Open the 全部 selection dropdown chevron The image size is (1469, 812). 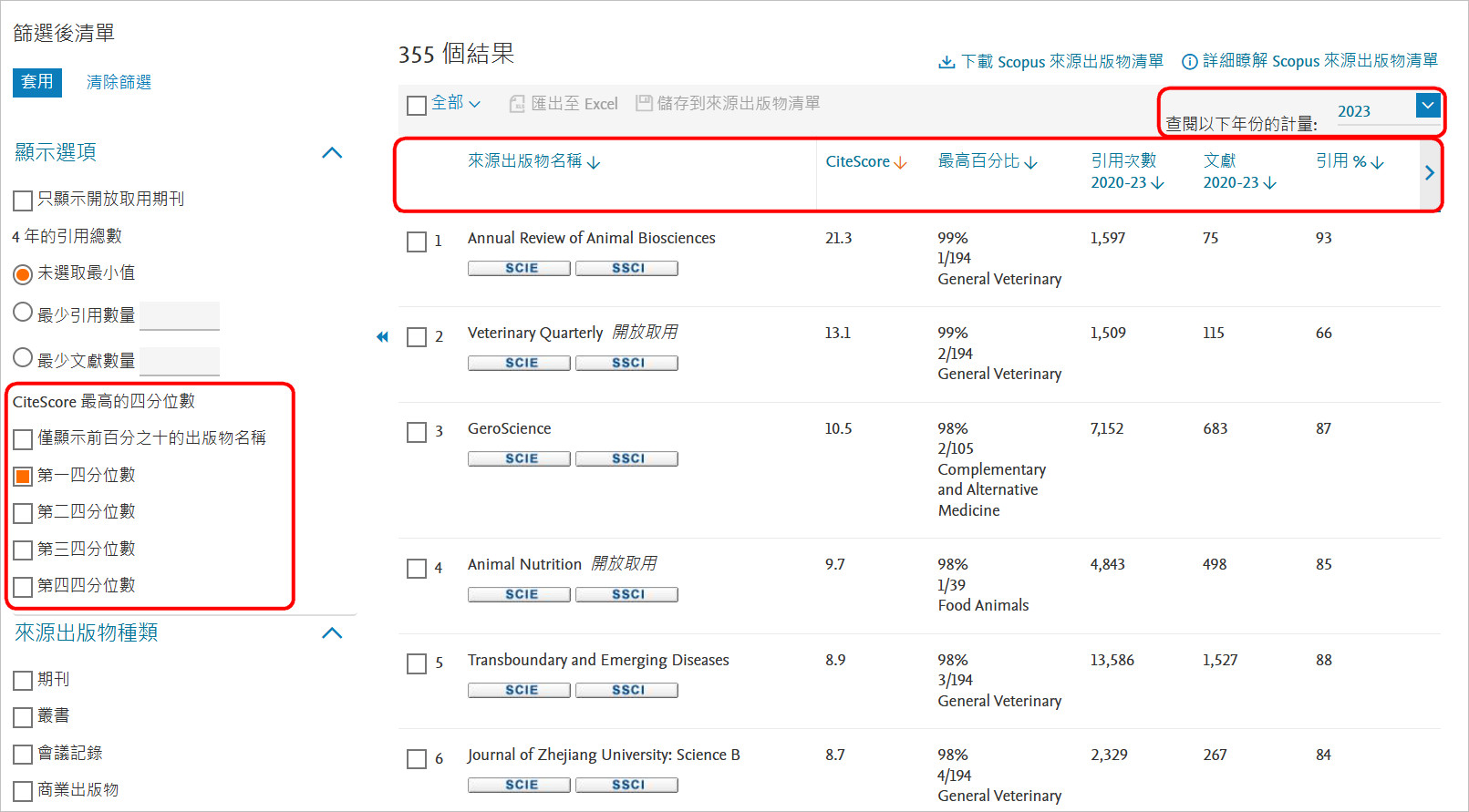pyautogui.click(x=474, y=104)
